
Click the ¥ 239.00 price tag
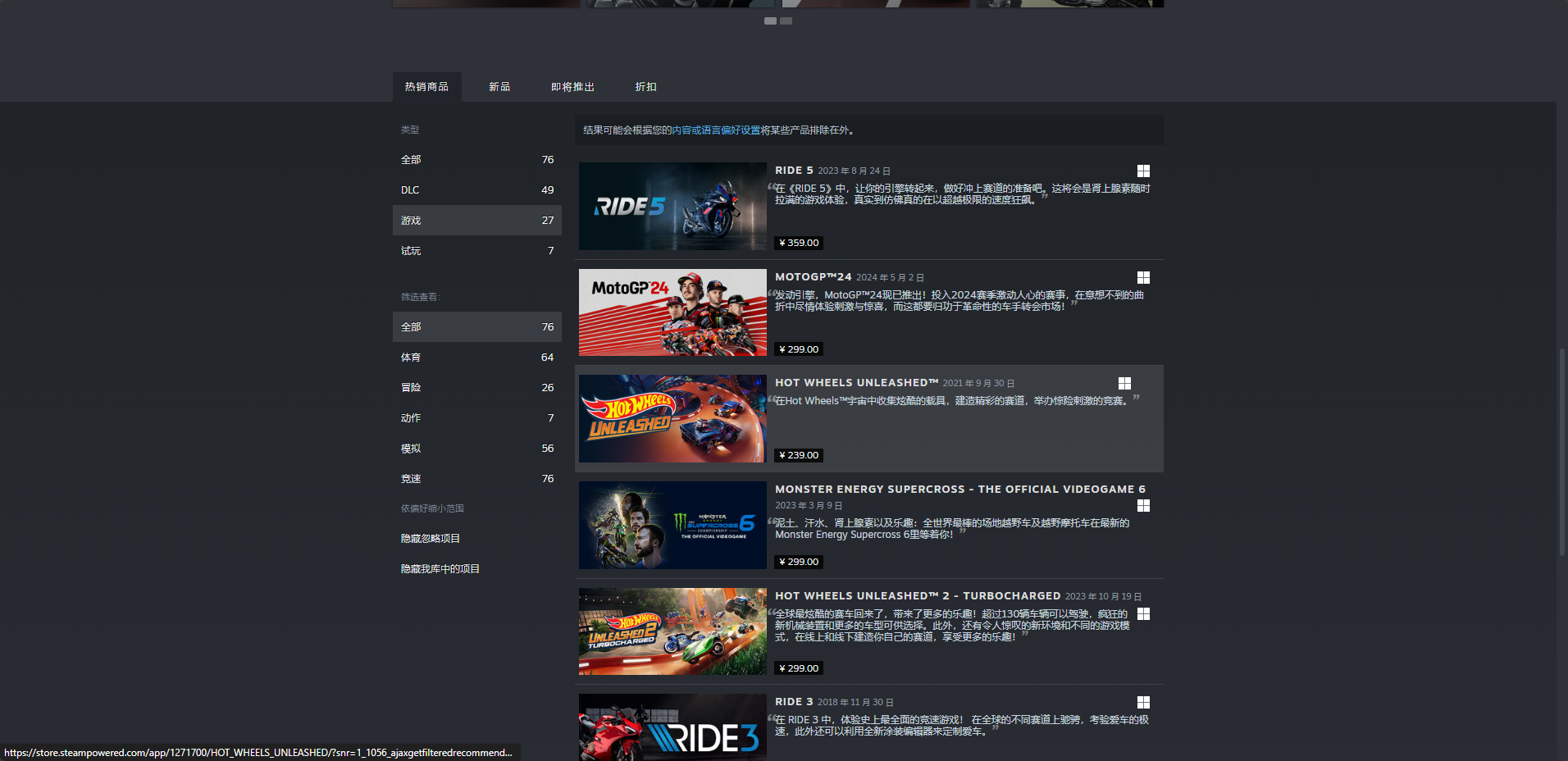click(x=799, y=455)
